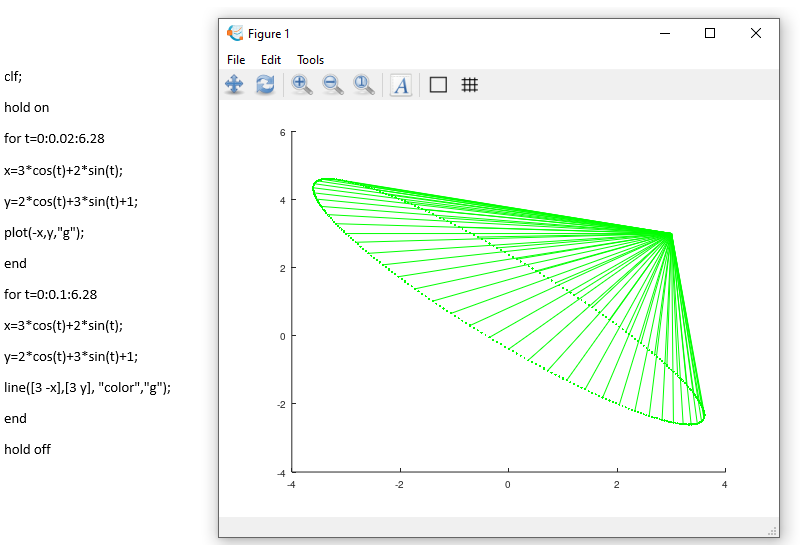Maximize the Figure 1 window
Viewport: 800px width, 552px height.
(x=710, y=33)
